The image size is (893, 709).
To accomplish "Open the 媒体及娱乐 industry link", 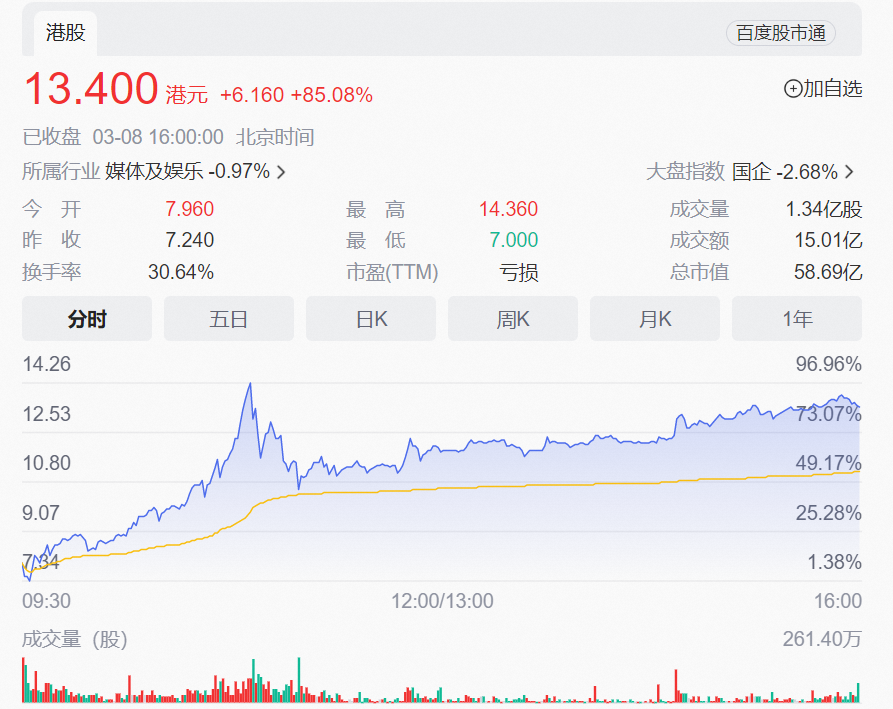I will tap(155, 172).
